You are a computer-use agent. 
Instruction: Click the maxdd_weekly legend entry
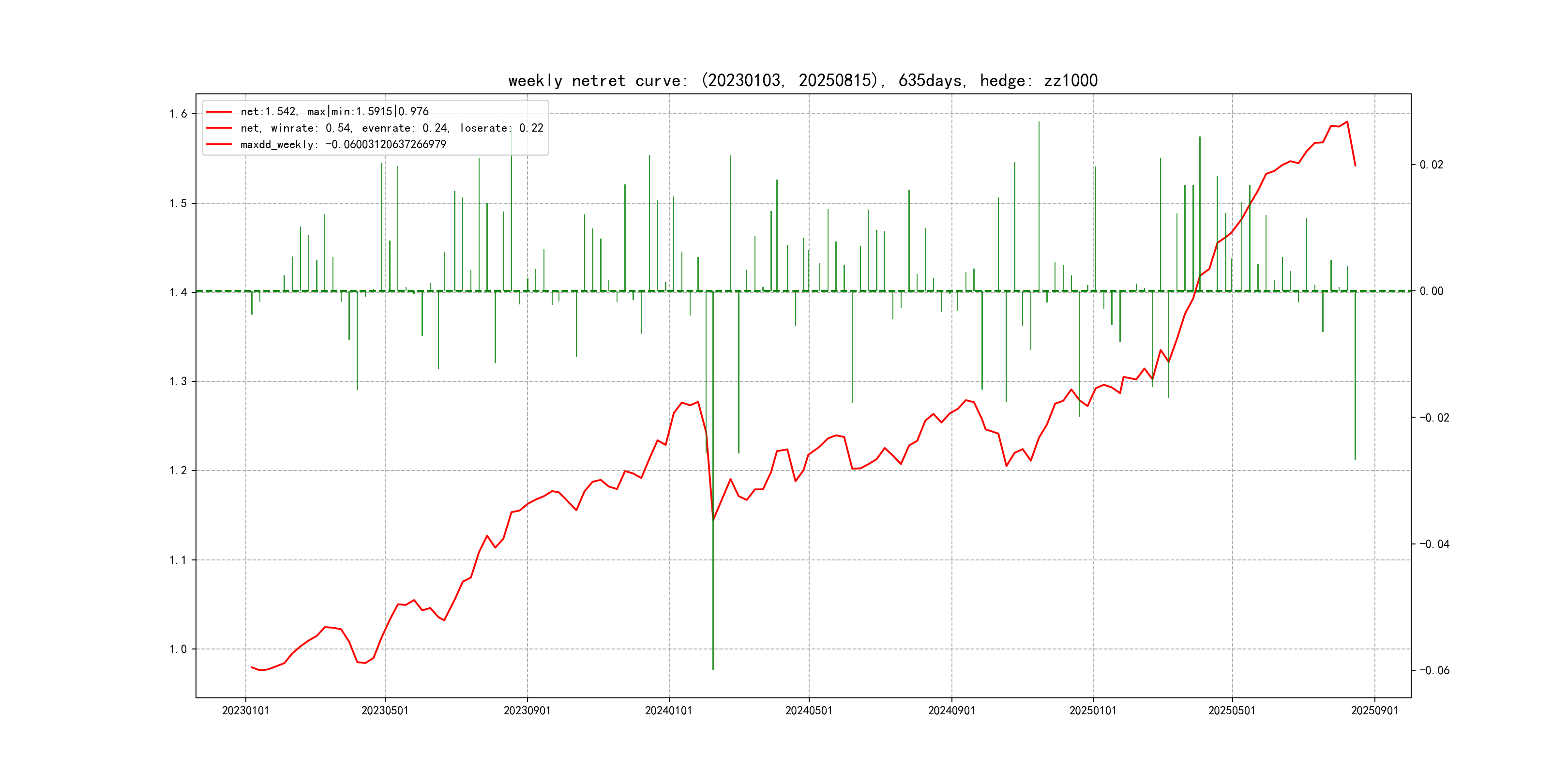point(343,144)
